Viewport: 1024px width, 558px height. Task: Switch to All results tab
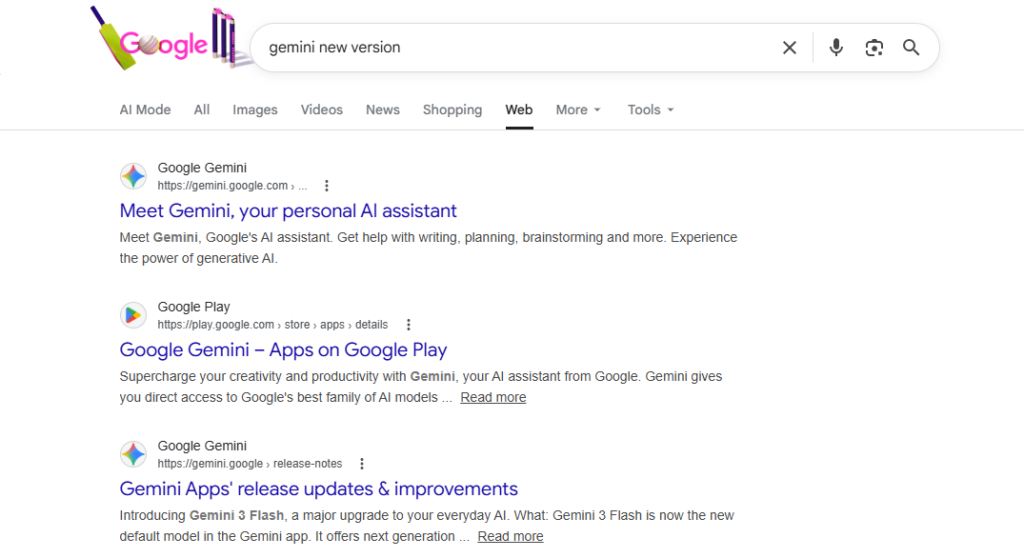coord(202,110)
